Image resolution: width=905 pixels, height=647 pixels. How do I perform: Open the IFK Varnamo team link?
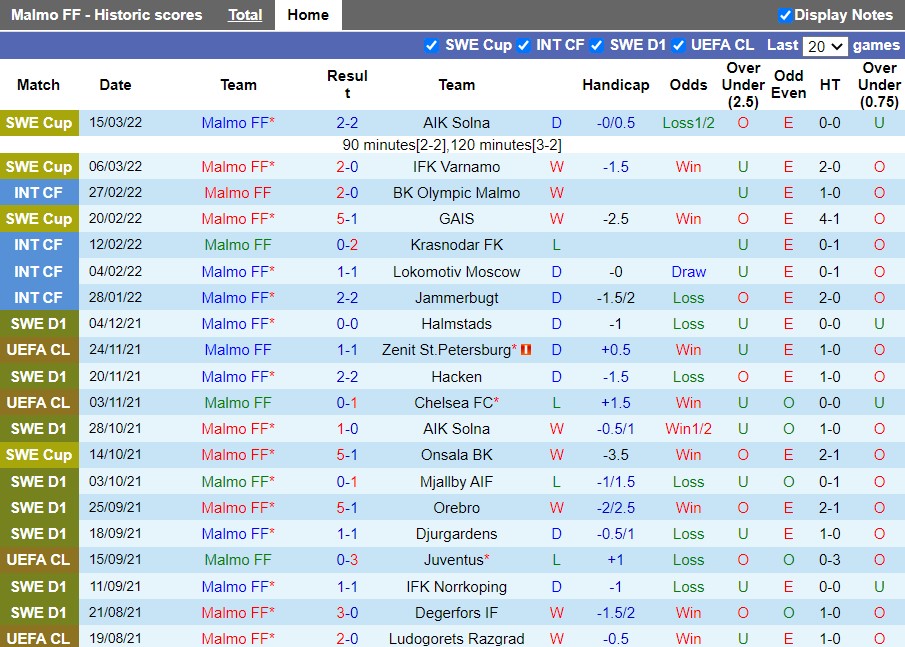[x=456, y=167]
